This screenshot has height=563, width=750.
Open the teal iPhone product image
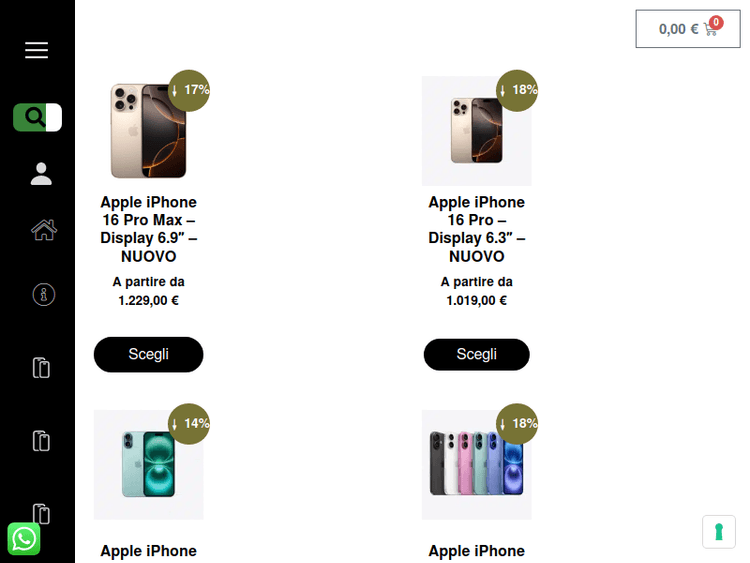(148, 464)
